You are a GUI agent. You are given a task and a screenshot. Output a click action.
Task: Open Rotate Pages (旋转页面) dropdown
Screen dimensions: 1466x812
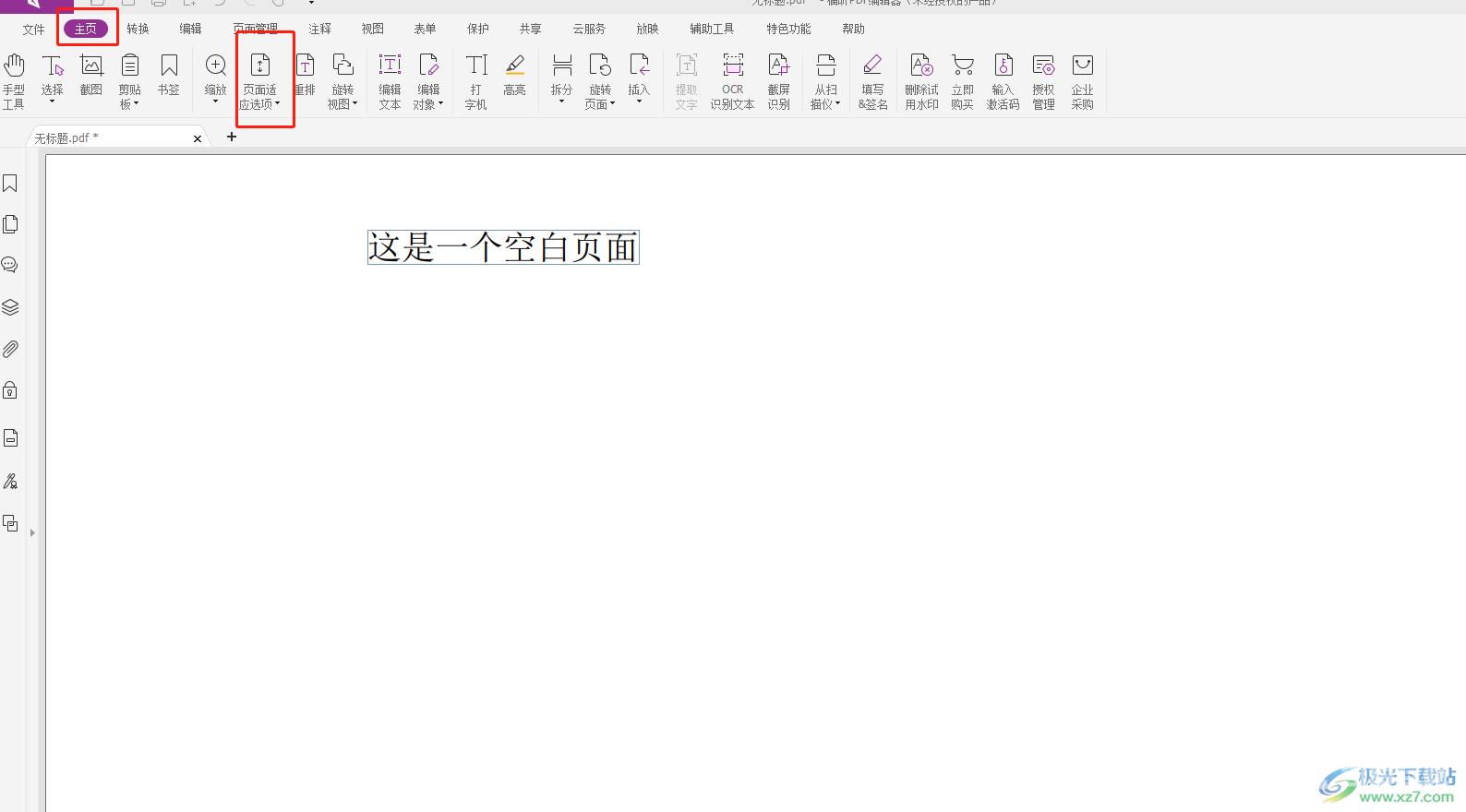coord(600,81)
